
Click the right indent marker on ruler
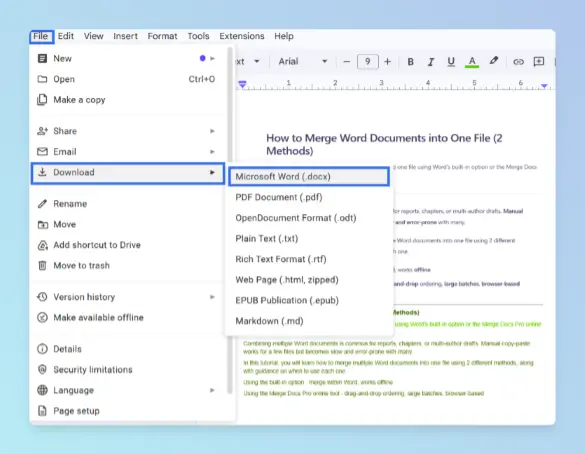(544, 86)
